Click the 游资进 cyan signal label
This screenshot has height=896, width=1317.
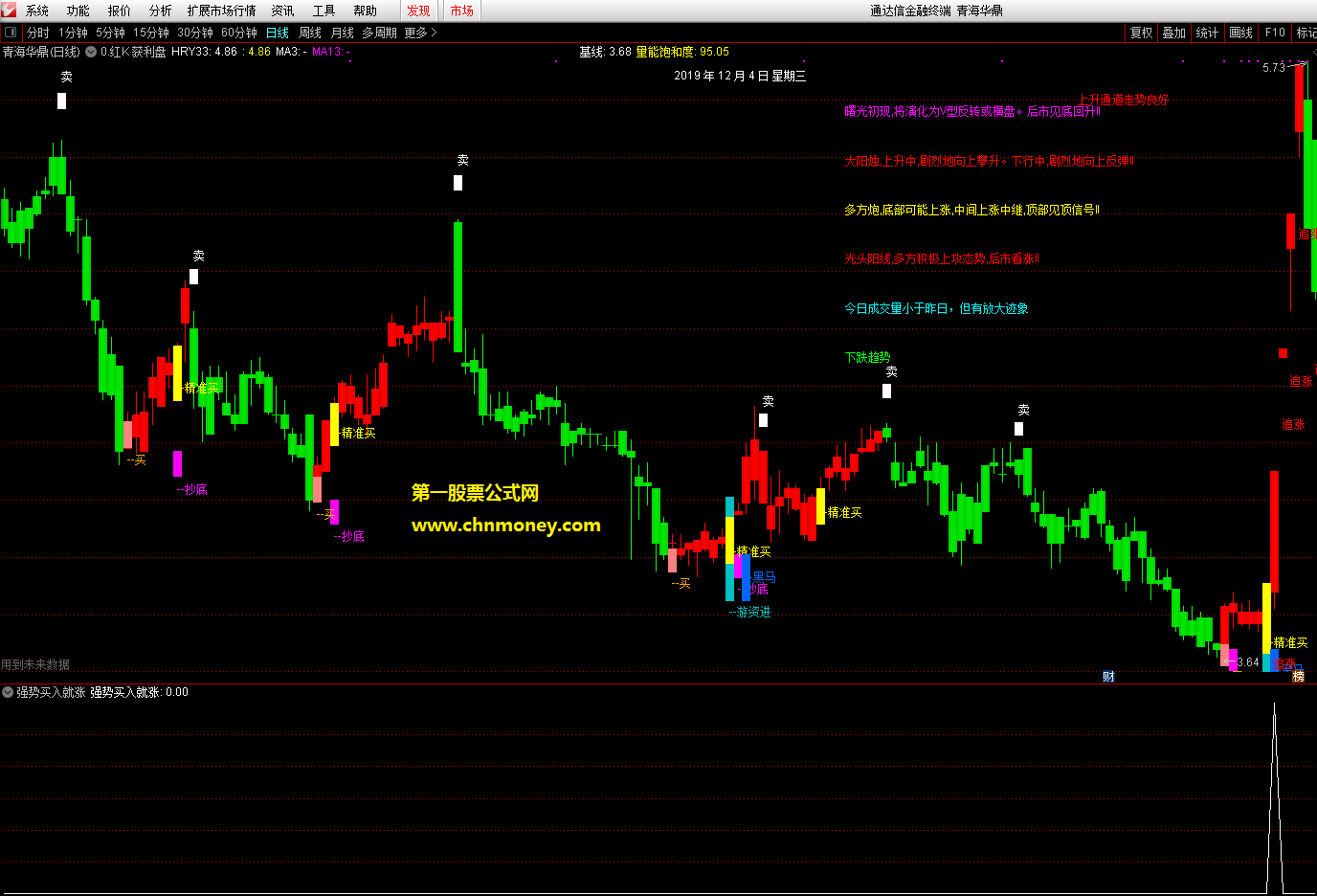[750, 612]
